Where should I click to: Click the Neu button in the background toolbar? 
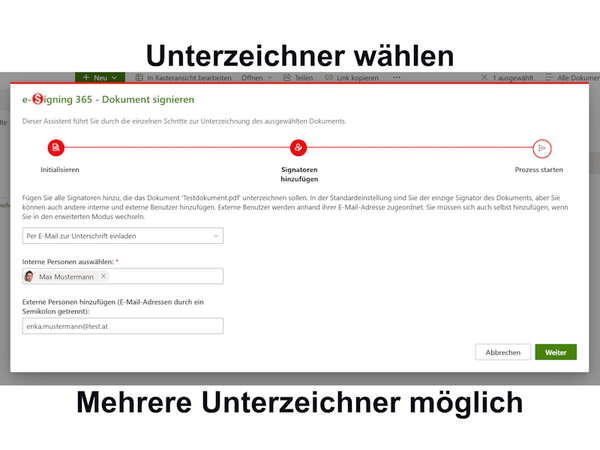click(100, 77)
